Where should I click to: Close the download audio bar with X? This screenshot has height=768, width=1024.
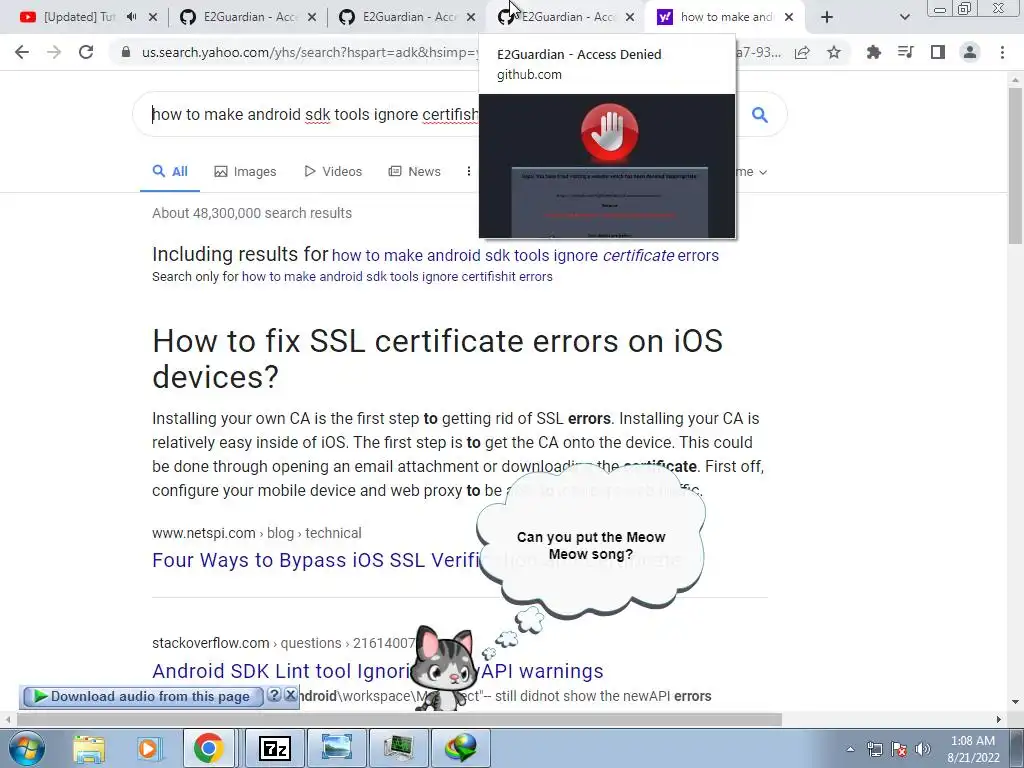tap(291, 695)
